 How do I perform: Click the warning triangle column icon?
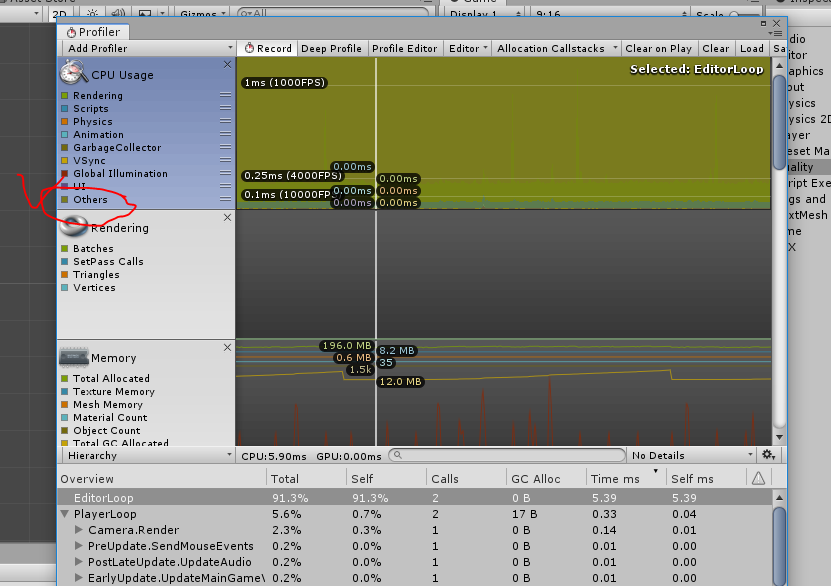coord(758,479)
